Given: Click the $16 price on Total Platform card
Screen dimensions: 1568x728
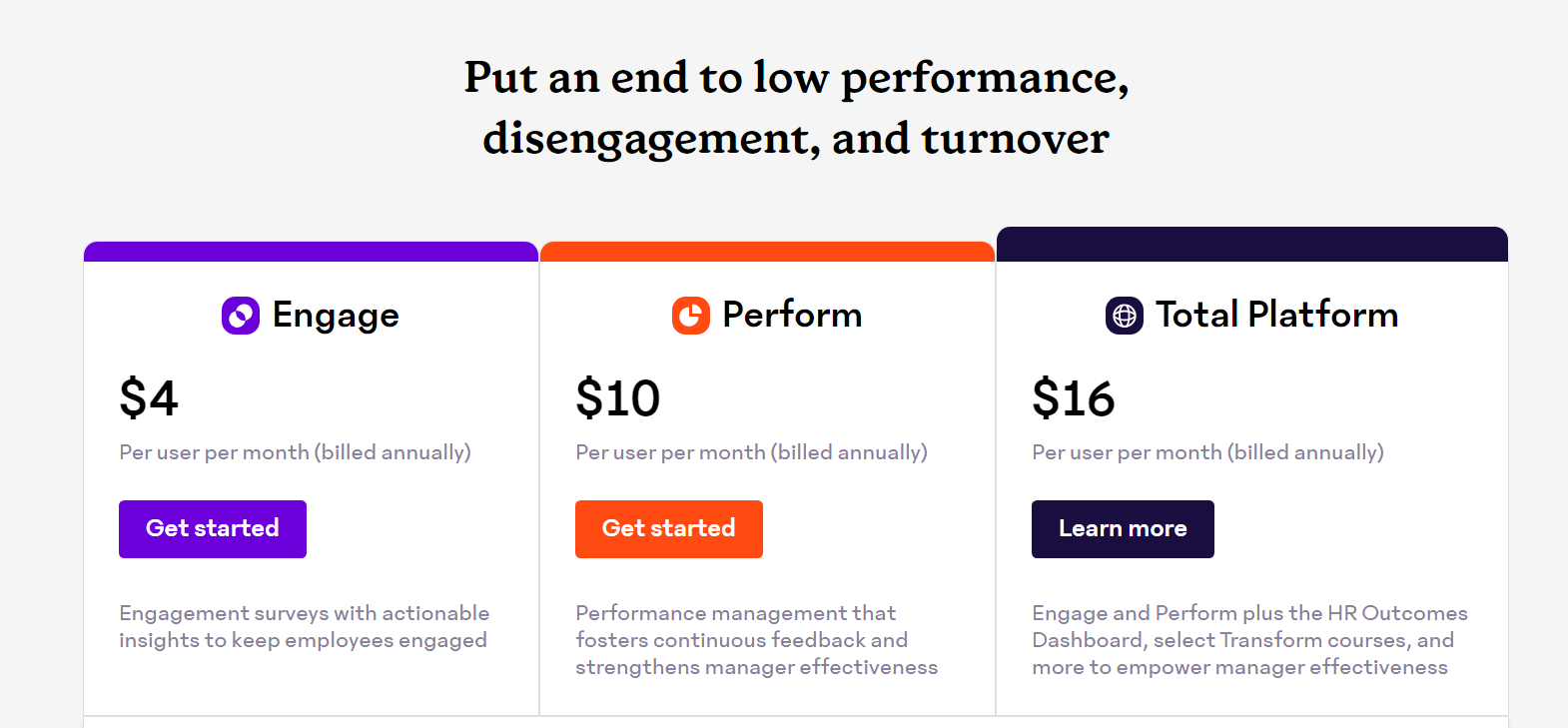Looking at the screenshot, I should [1074, 397].
